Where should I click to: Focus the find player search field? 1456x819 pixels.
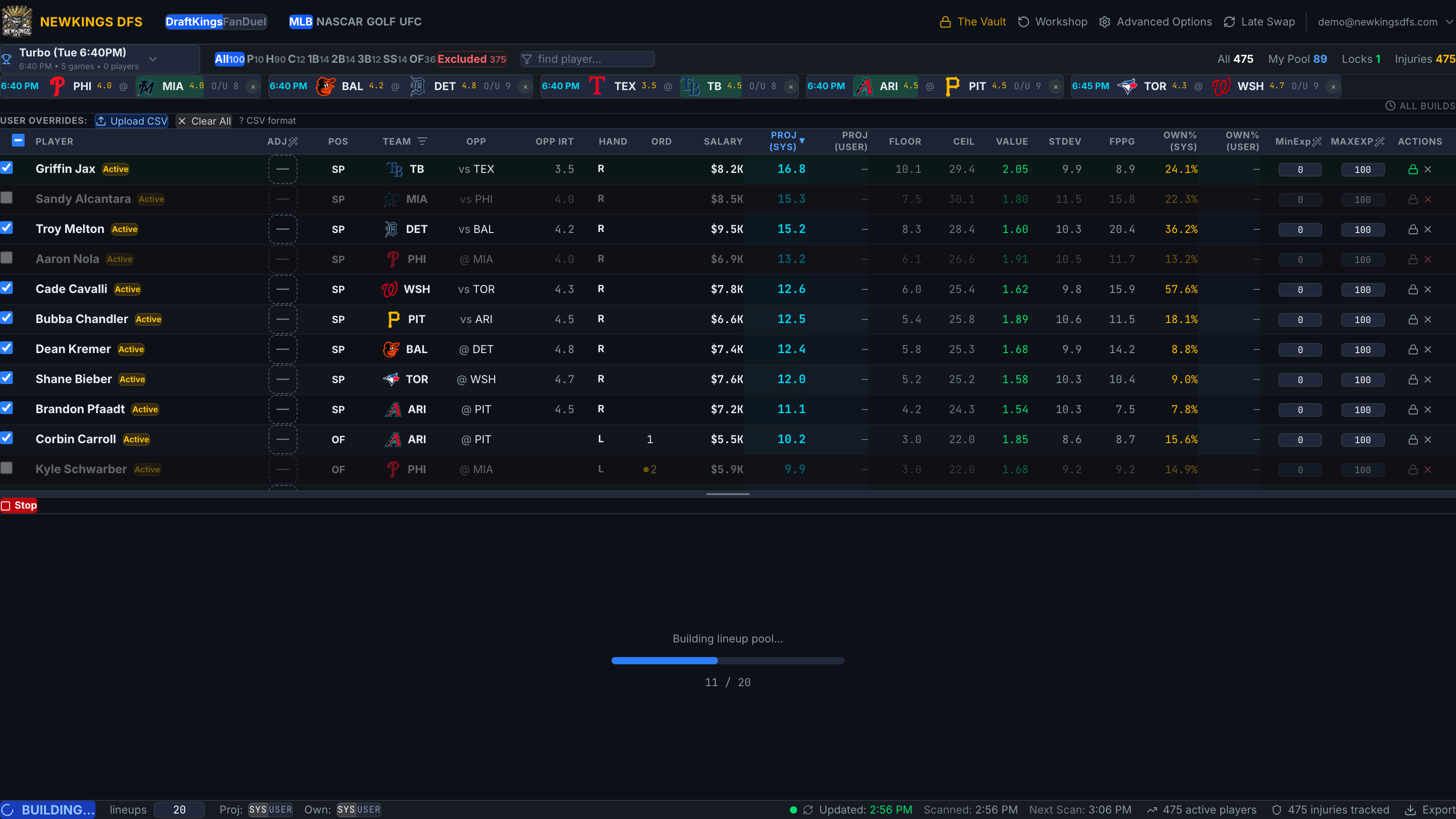pos(588,59)
